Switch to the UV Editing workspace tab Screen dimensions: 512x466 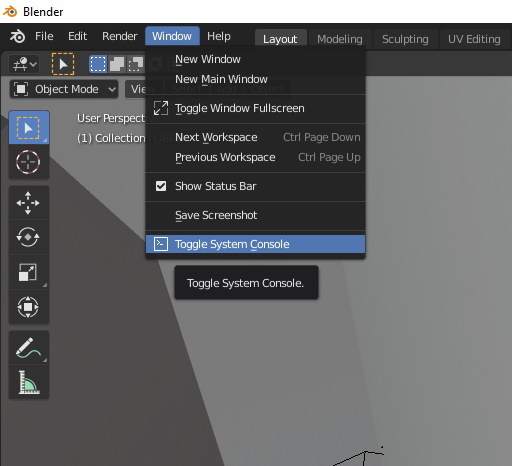coord(474,39)
